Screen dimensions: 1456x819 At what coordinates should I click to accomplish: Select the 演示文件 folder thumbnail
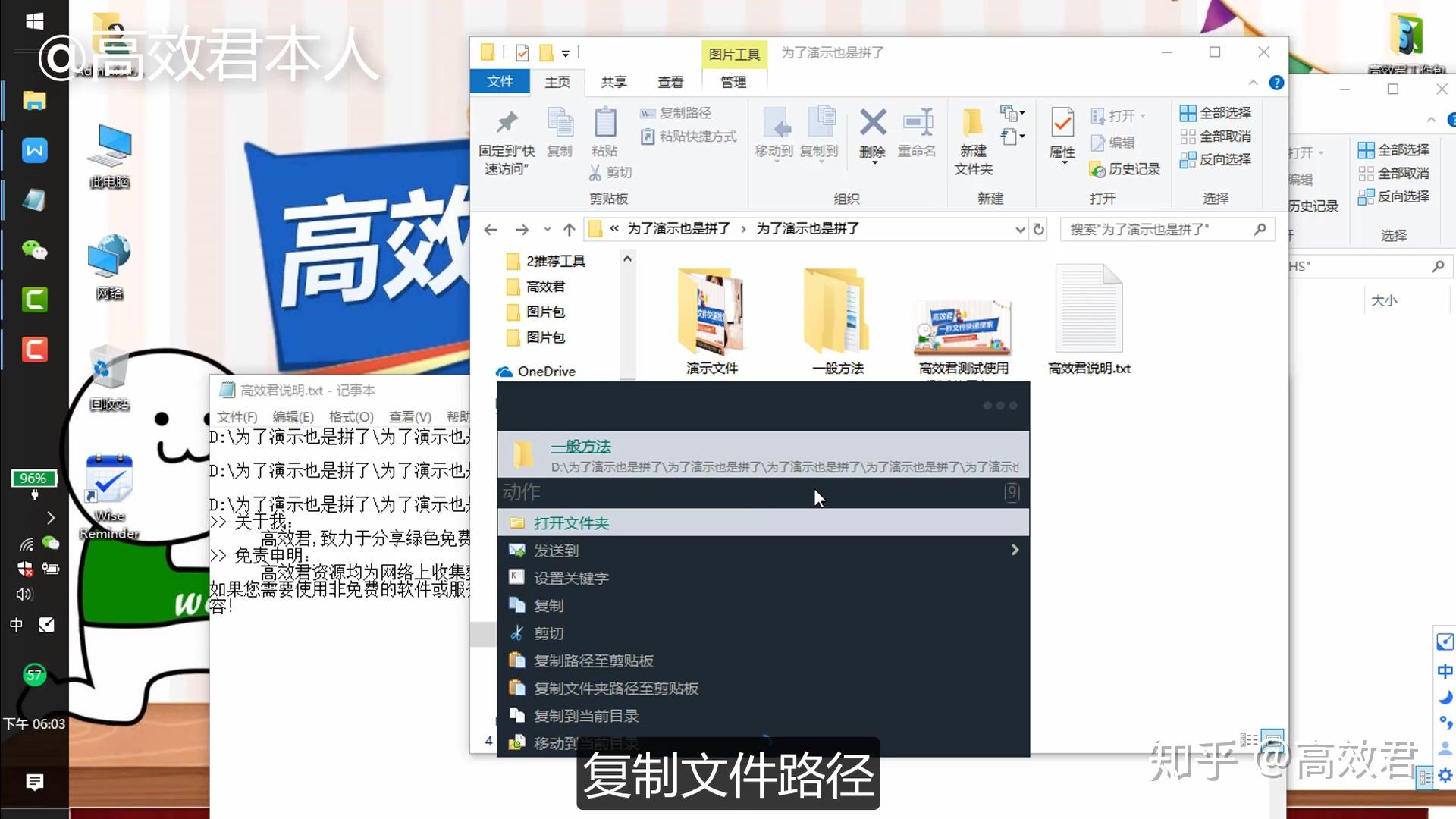point(711,321)
